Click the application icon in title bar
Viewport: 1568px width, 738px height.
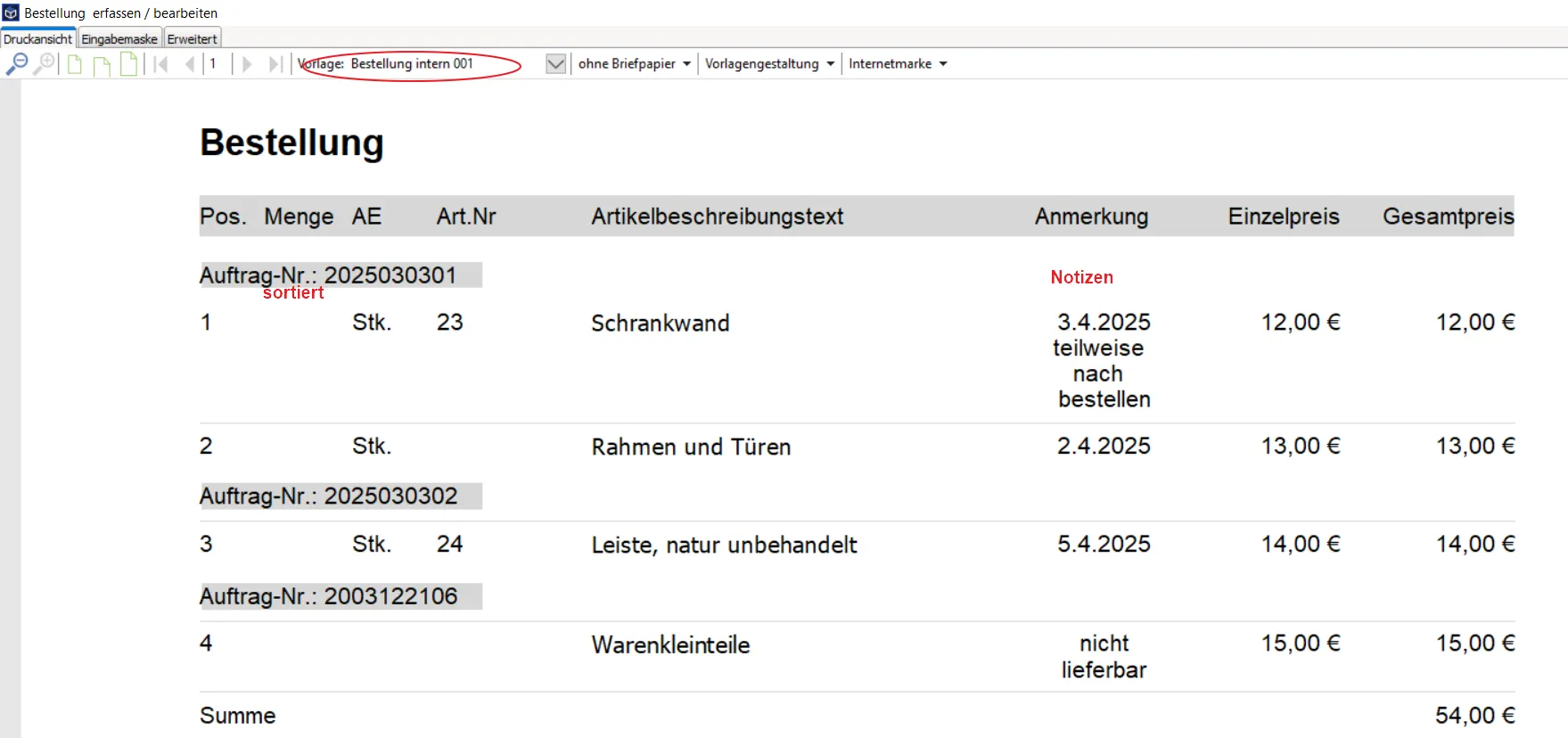[x=11, y=12]
